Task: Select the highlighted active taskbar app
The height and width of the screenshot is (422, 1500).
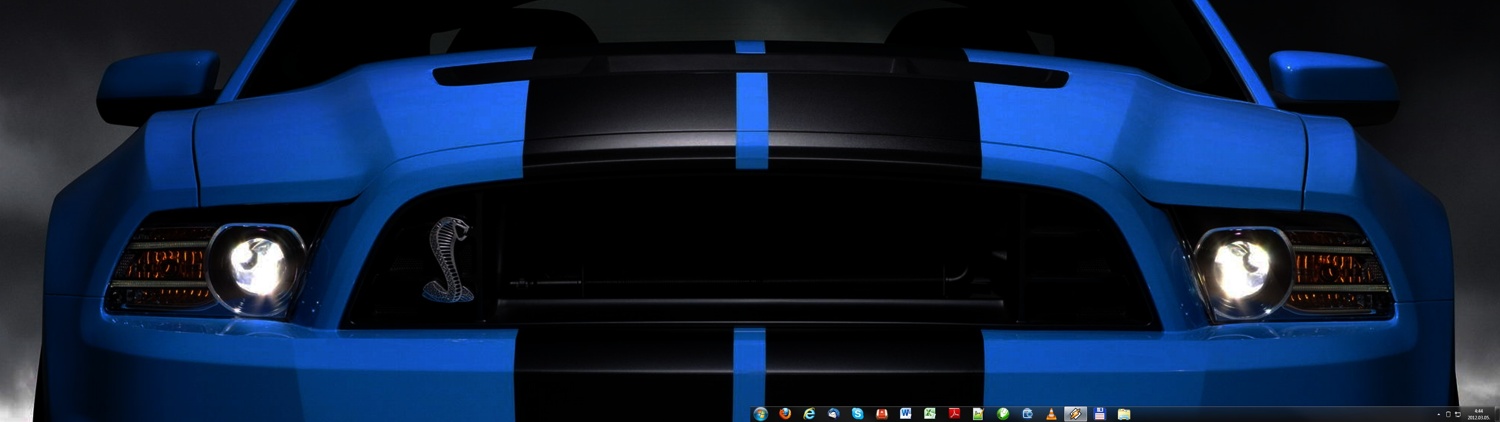Action: tap(1075, 414)
